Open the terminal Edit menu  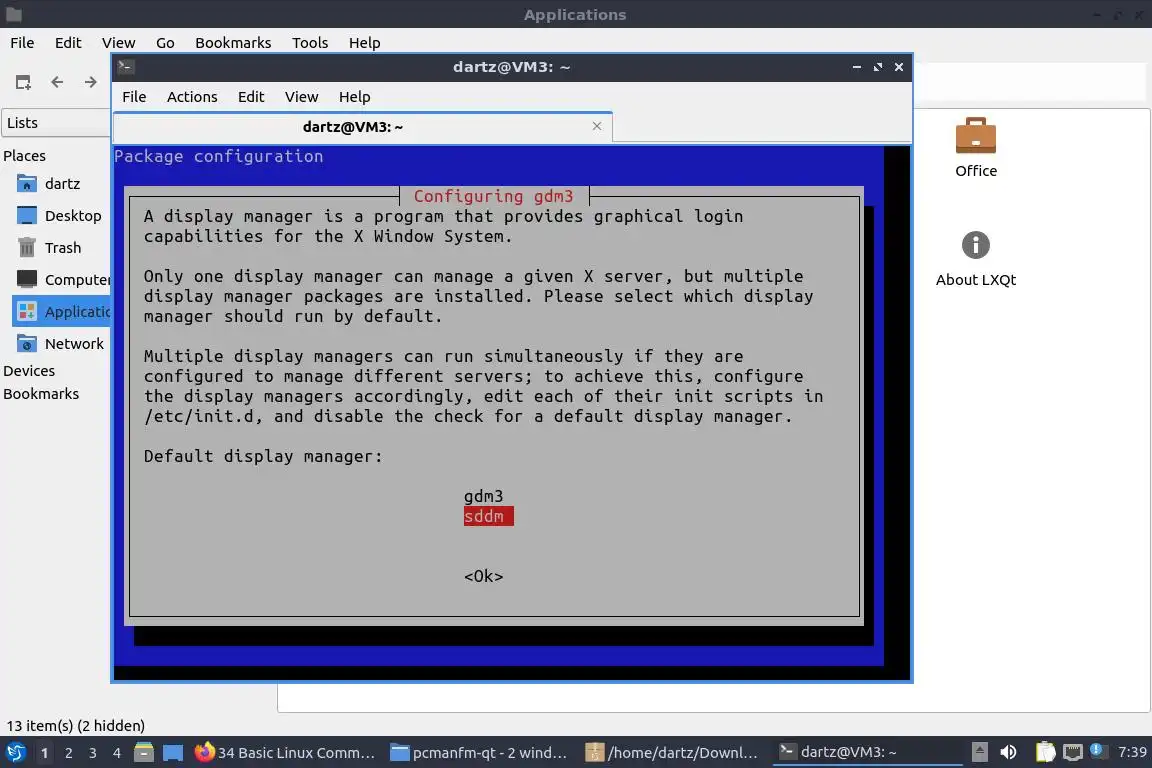(x=251, y=97)
